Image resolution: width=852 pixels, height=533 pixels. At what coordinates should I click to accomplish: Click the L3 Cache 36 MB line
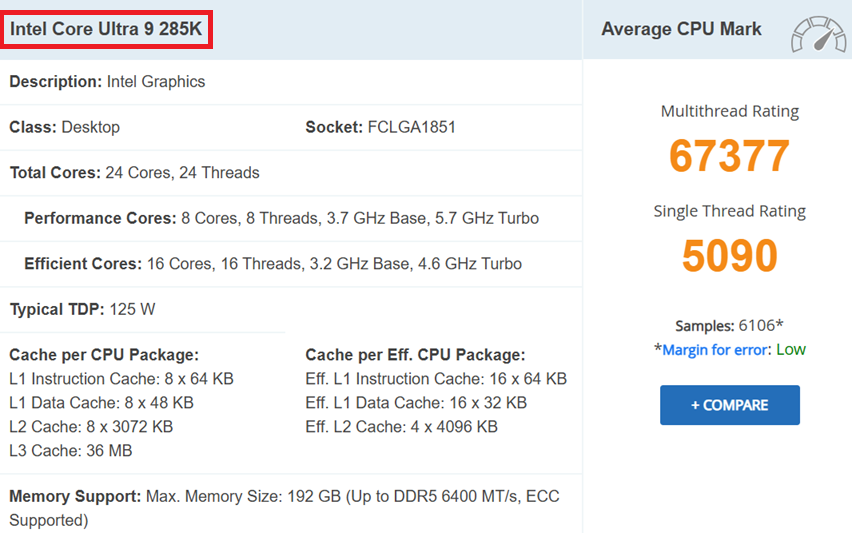coord(70,450)
